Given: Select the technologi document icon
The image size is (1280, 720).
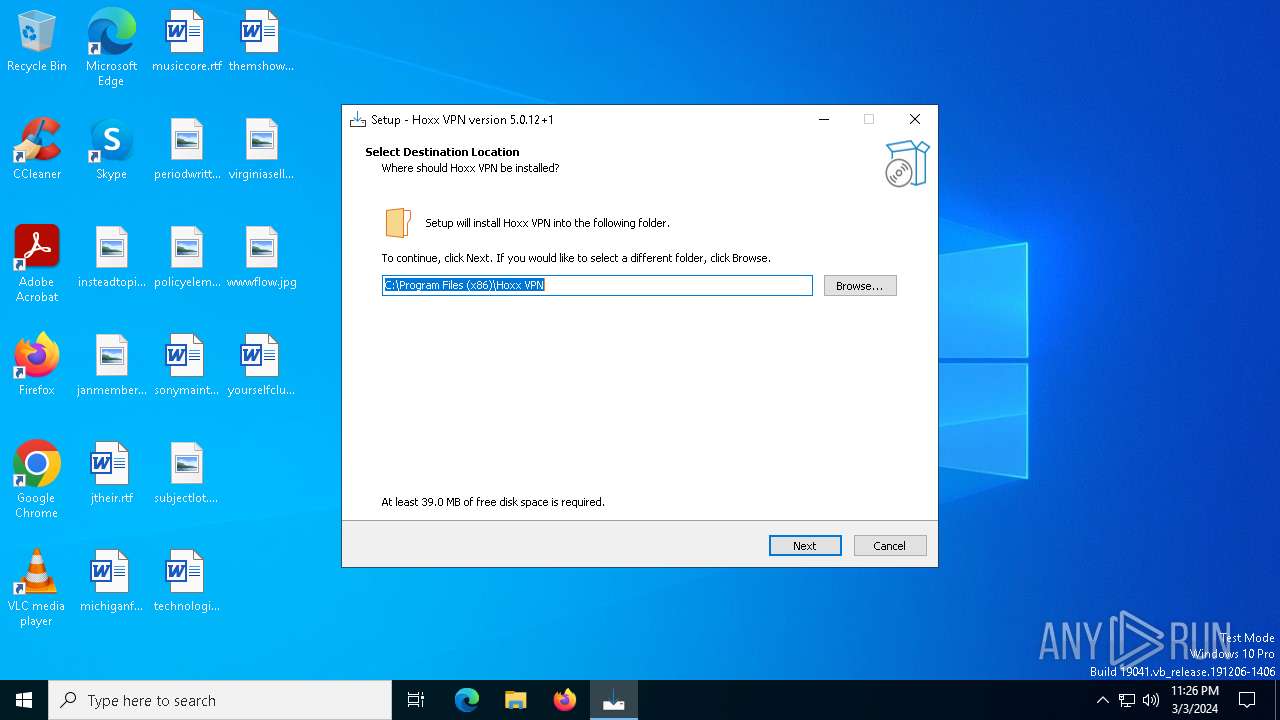Looking at the screenshot, I should (186, 582).
